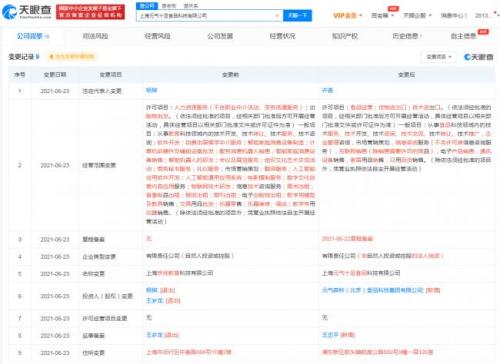This screenshot has width=500, height=364.
Task: Click the red promotional banner beside logo
Action: tap(90, 12)
